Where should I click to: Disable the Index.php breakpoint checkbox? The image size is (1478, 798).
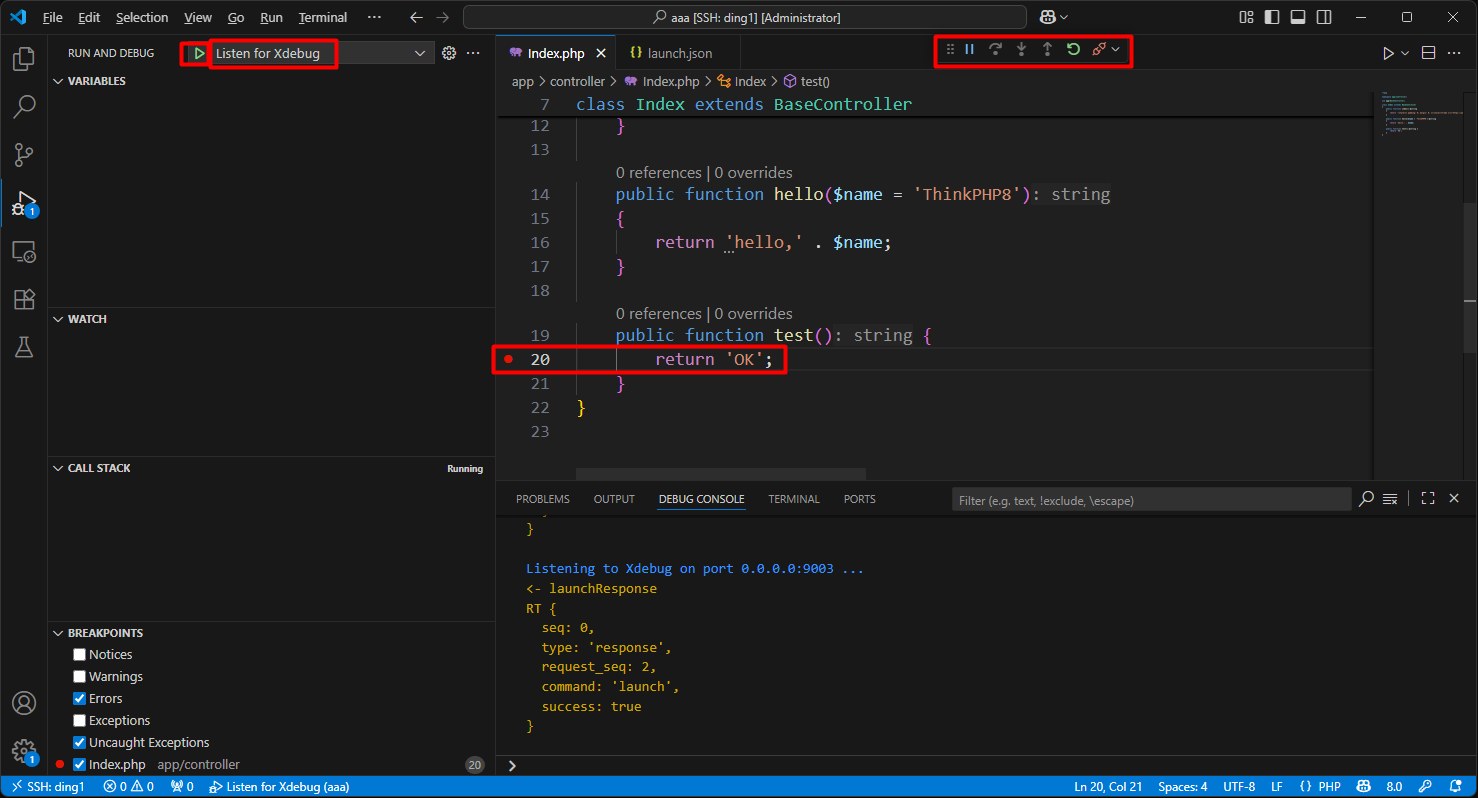(79, 765)
